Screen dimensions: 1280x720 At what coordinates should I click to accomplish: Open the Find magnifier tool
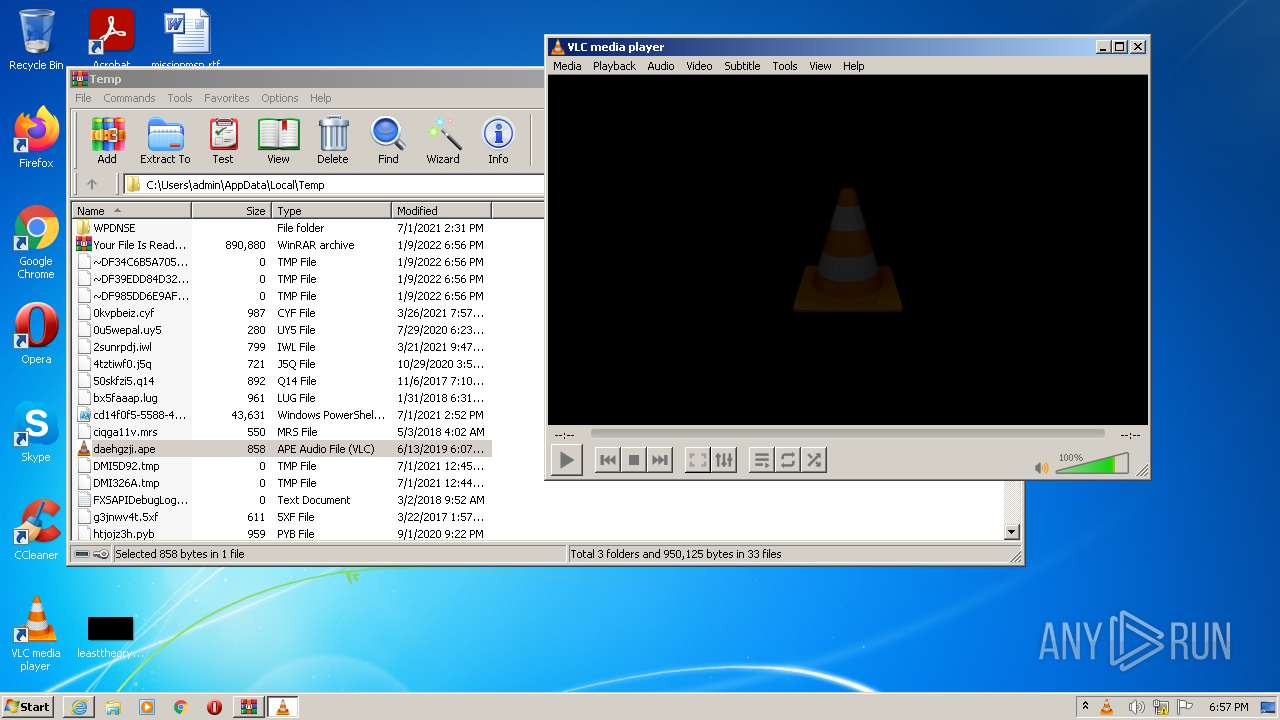[x=388, y=140]
